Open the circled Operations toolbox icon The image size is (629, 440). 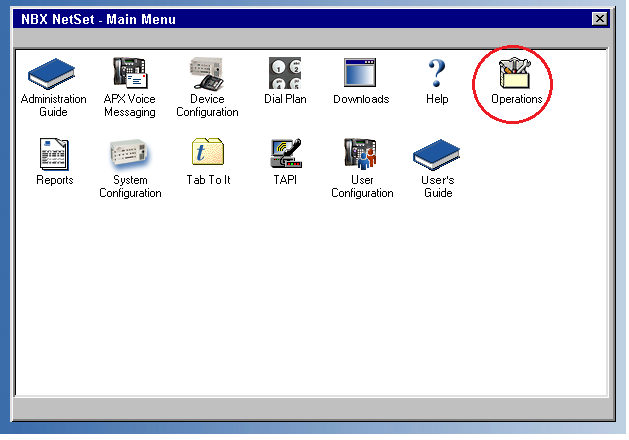[x=516, y=74]
